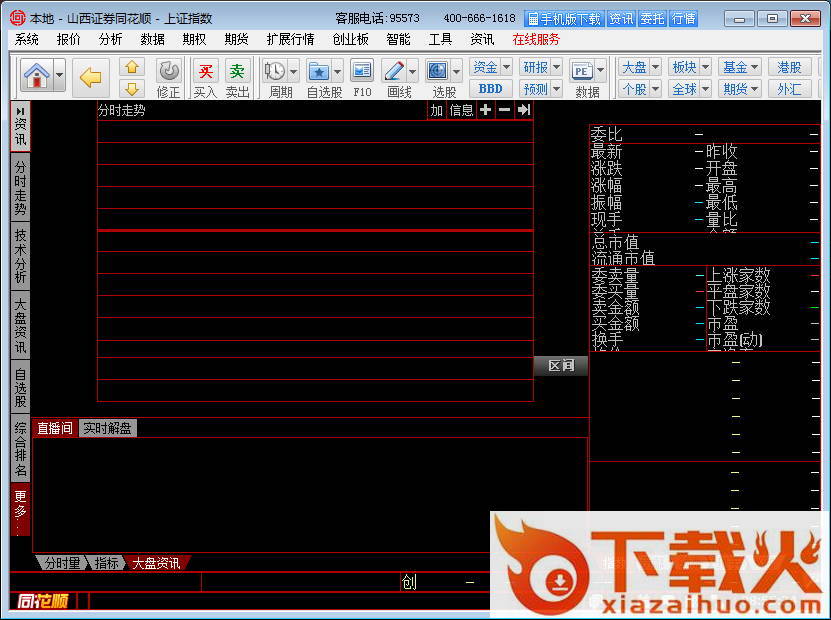Expand the 画线 dropdown arrow
The image size is (831, 620).
click(x=413, y=71)
